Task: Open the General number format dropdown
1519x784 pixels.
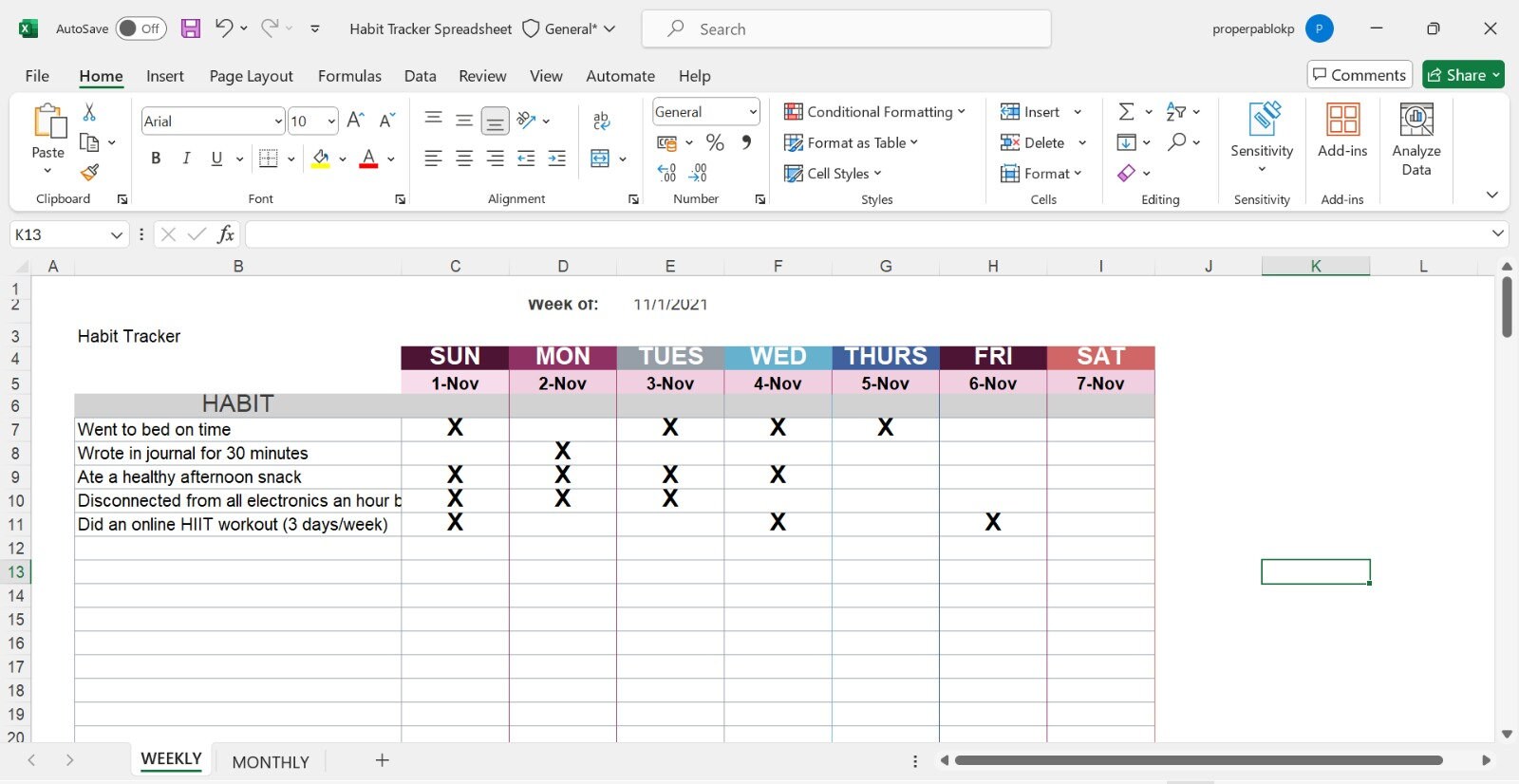Action: tap(753, 112)
